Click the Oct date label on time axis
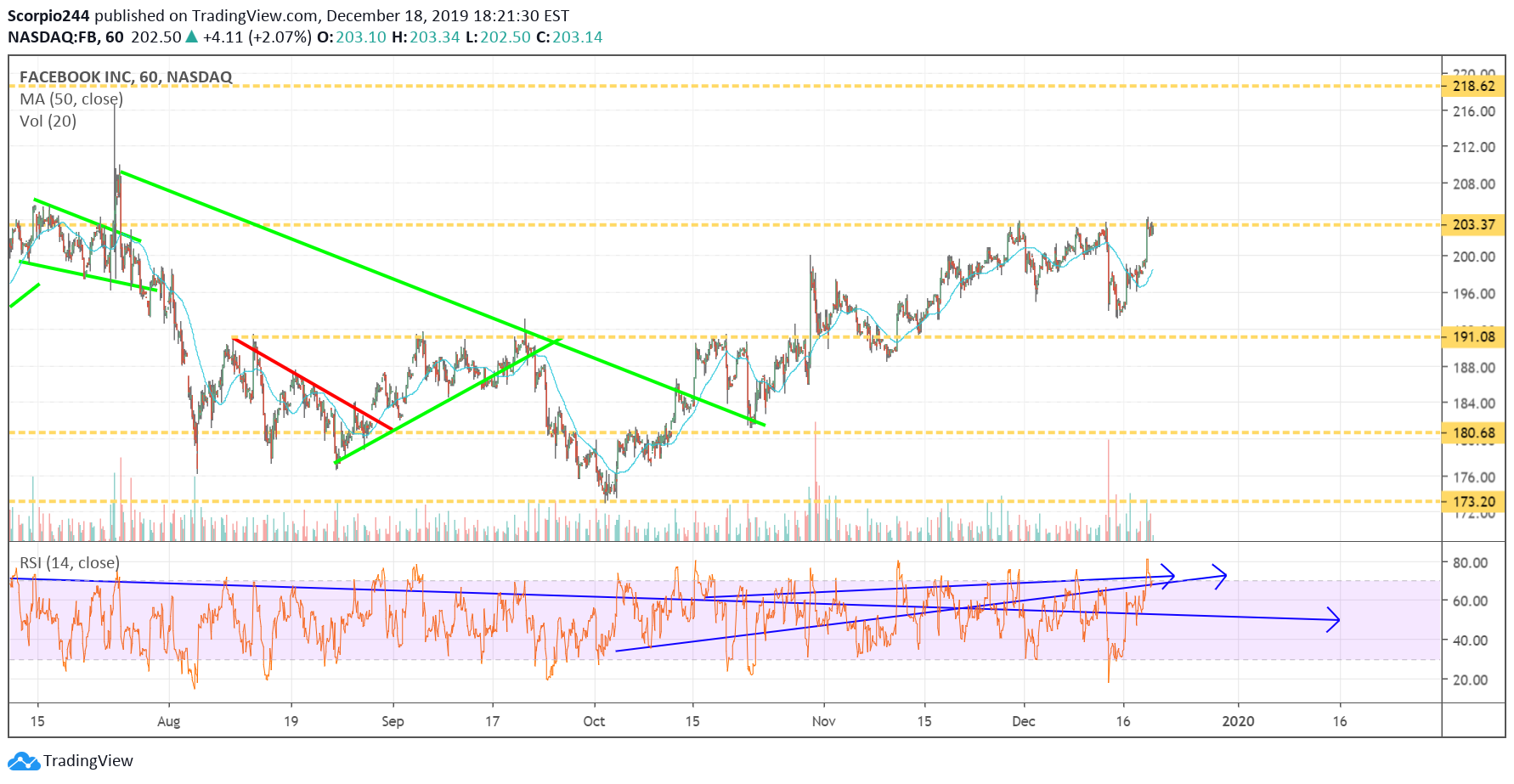This screenshot has width=1514, height=784. tap(594, 721)
